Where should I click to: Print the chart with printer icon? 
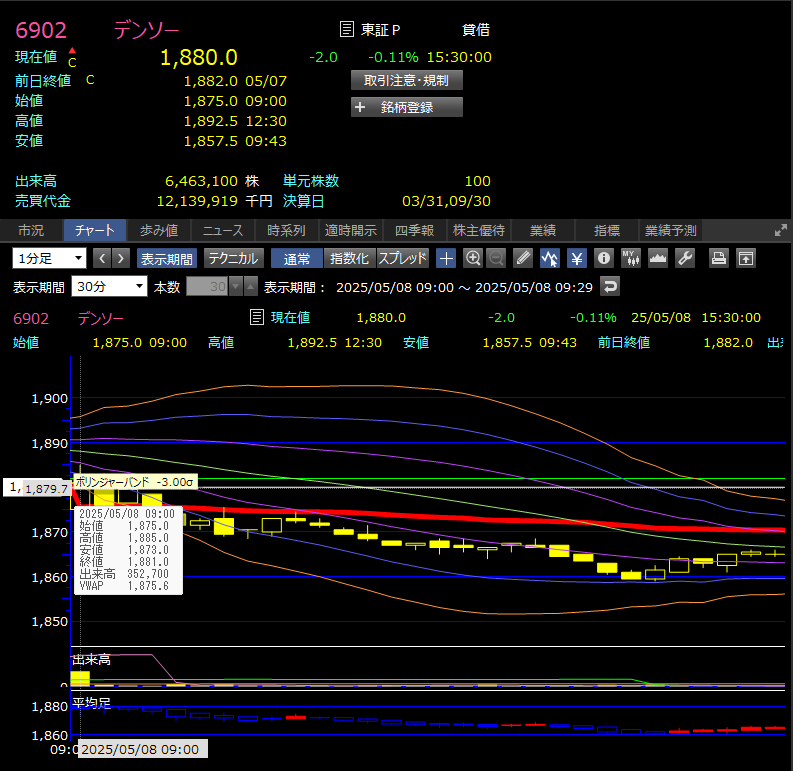719,259
